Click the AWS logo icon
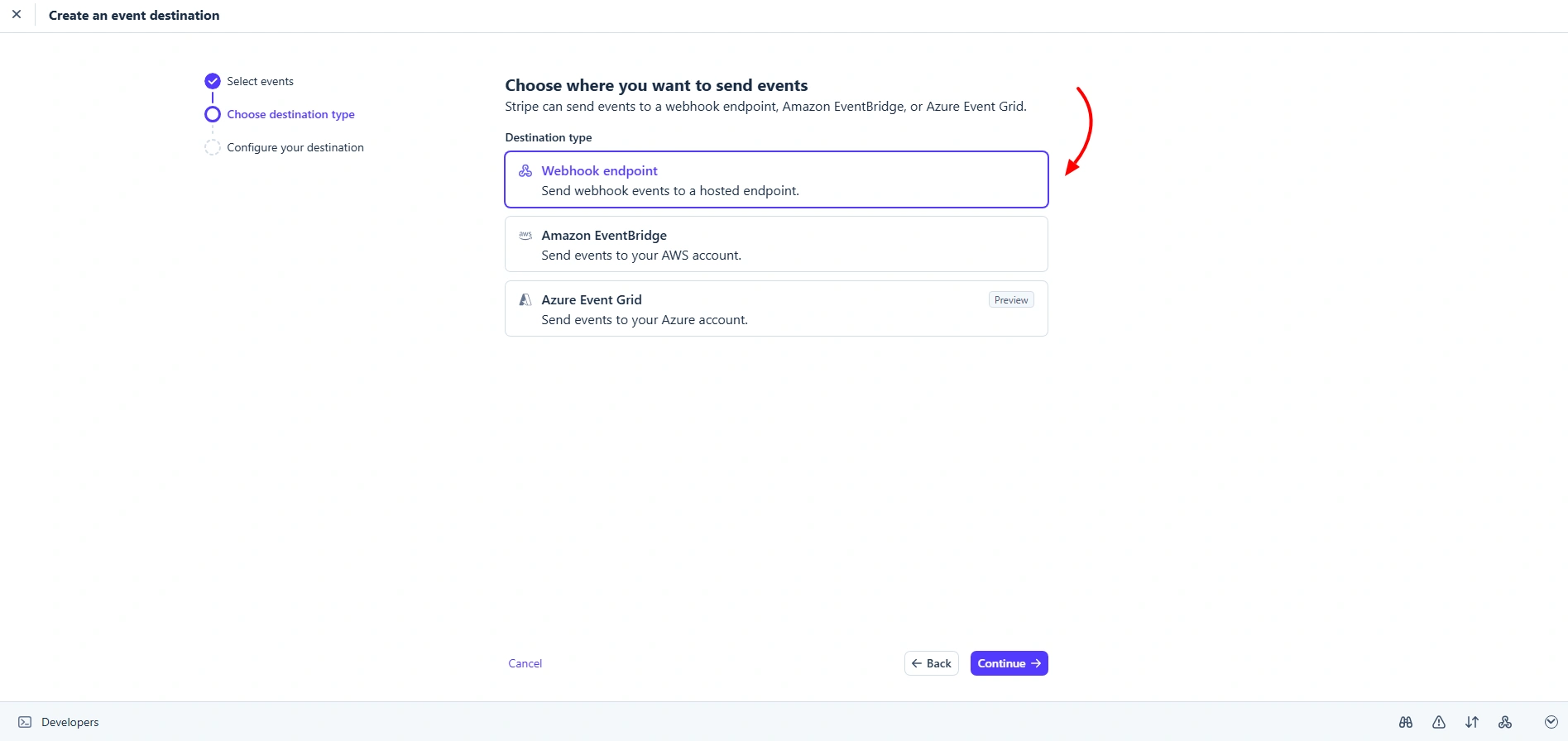The height and width of the screenshot is (741, 1568). point(525,236)
